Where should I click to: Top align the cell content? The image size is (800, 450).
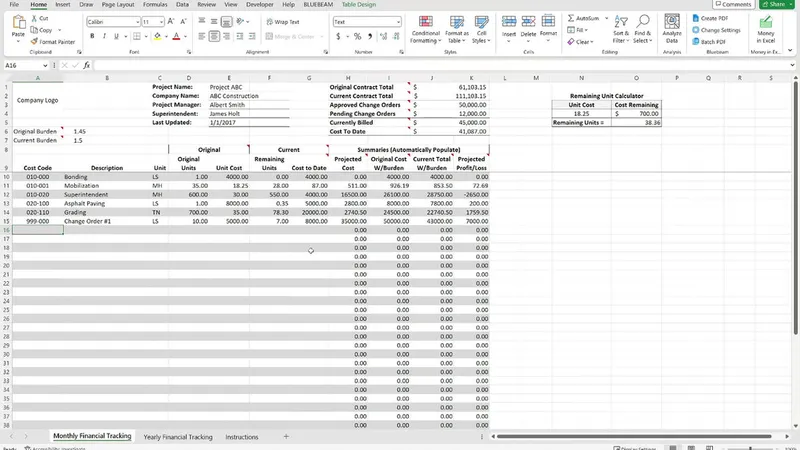pyautogui.click(x=202, y=21)
